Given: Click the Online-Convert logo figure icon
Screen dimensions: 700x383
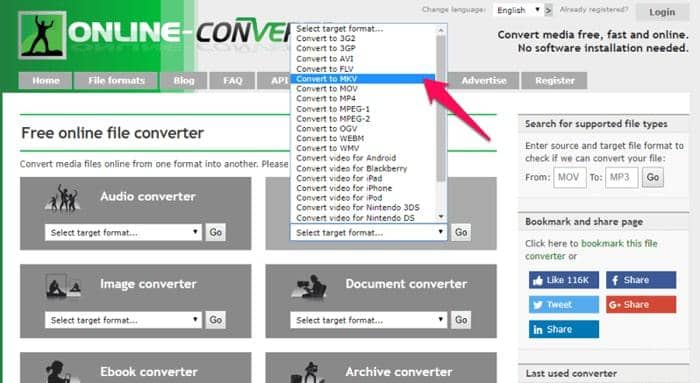Looking at the screenshot, I should click(x=42, y=35).
